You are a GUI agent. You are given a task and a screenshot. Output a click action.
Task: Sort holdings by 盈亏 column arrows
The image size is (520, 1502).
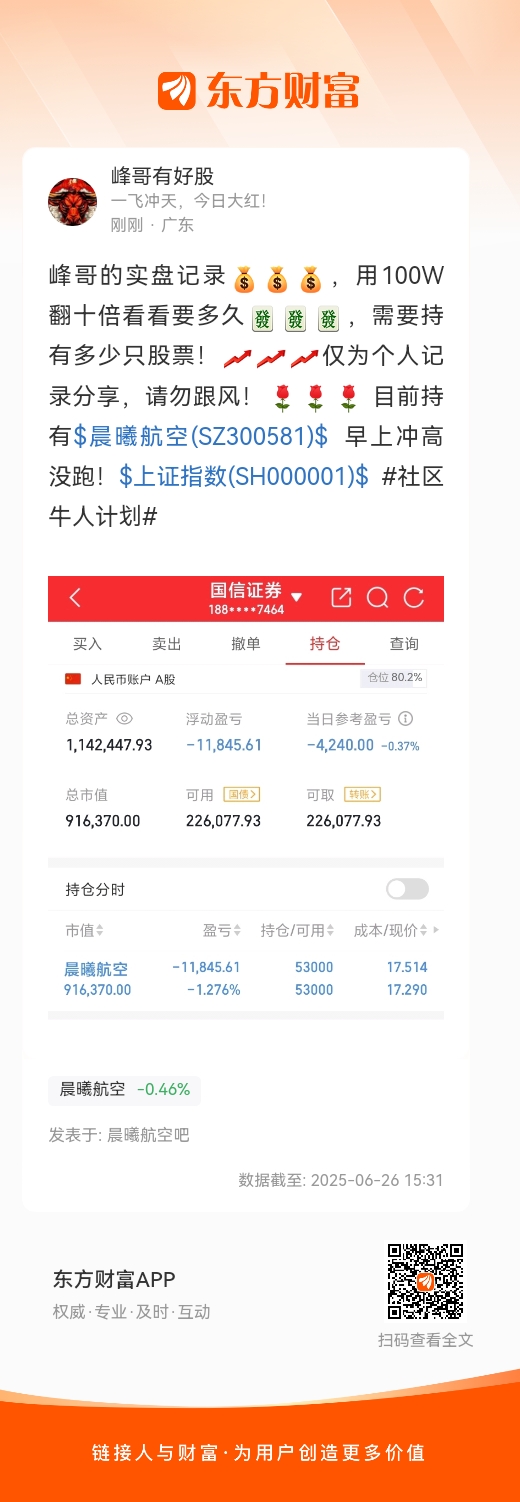click(237, 931)
